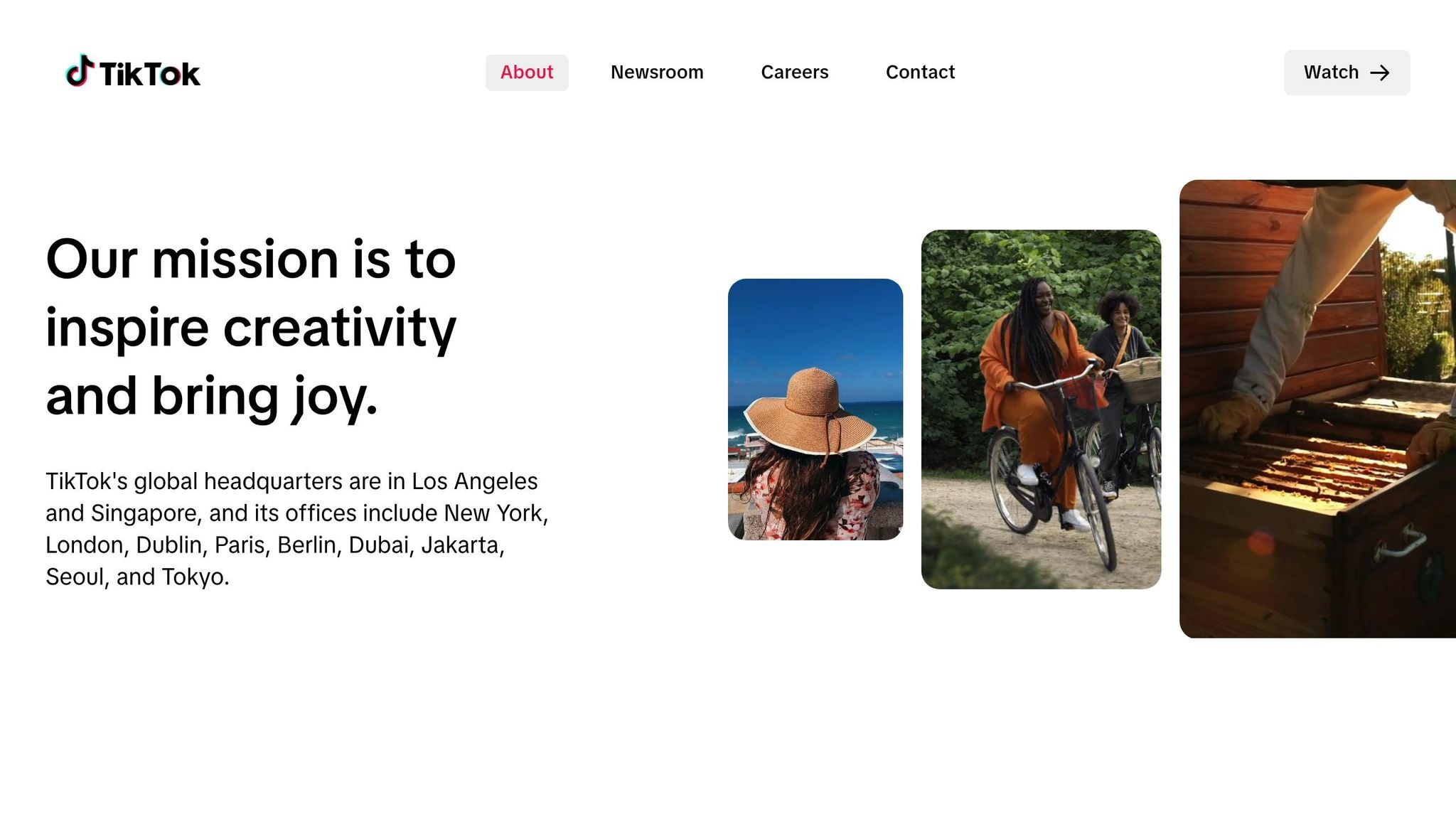This screenshot has height=819, width=1456.
Task: Click 'Tokyo' at the paragraph's end
Action: [193, 577]
